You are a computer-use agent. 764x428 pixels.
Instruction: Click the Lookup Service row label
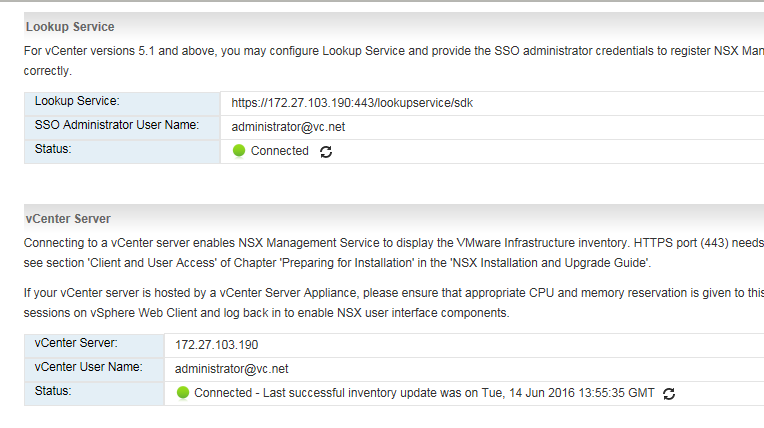tap(77, 101)
